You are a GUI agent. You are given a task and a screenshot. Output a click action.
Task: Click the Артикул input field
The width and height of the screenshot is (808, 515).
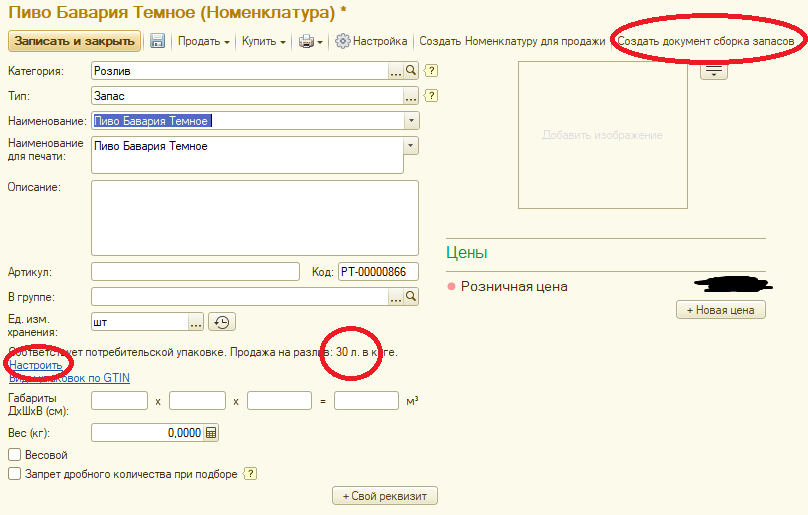tap(195, 272)
